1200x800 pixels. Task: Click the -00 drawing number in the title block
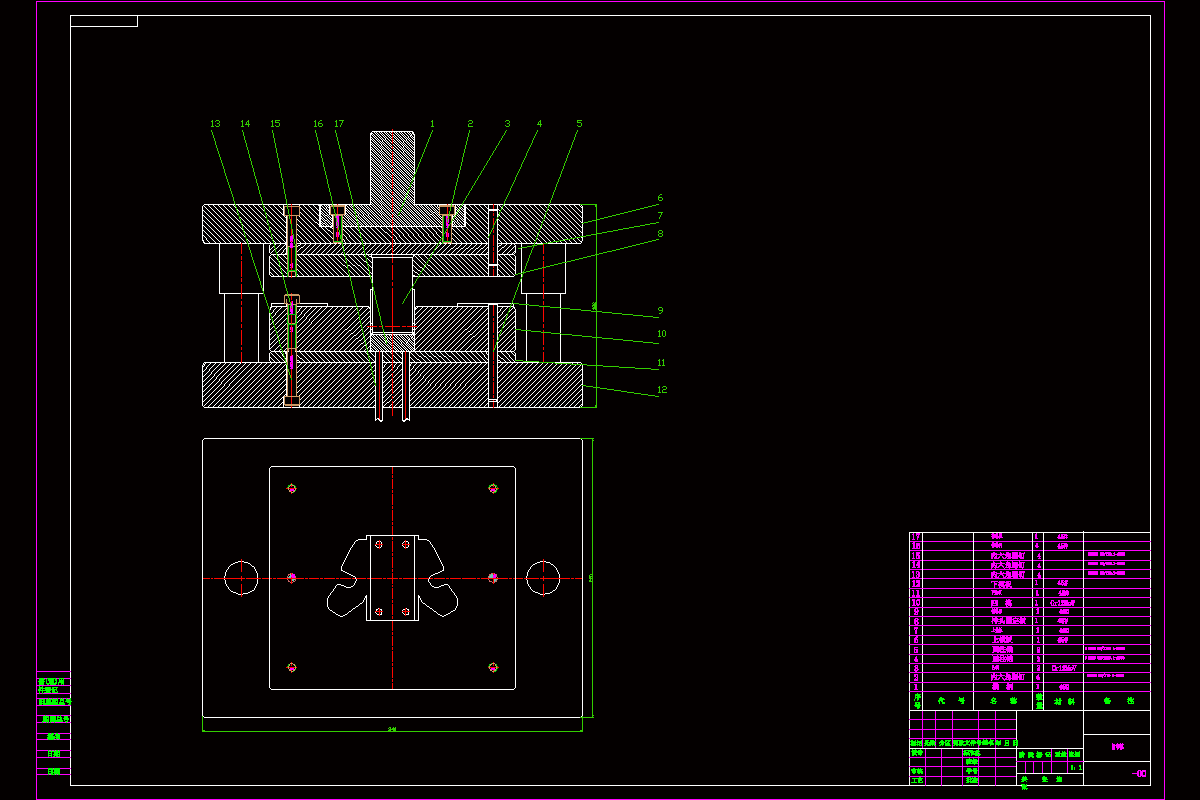pos(1139,773)
